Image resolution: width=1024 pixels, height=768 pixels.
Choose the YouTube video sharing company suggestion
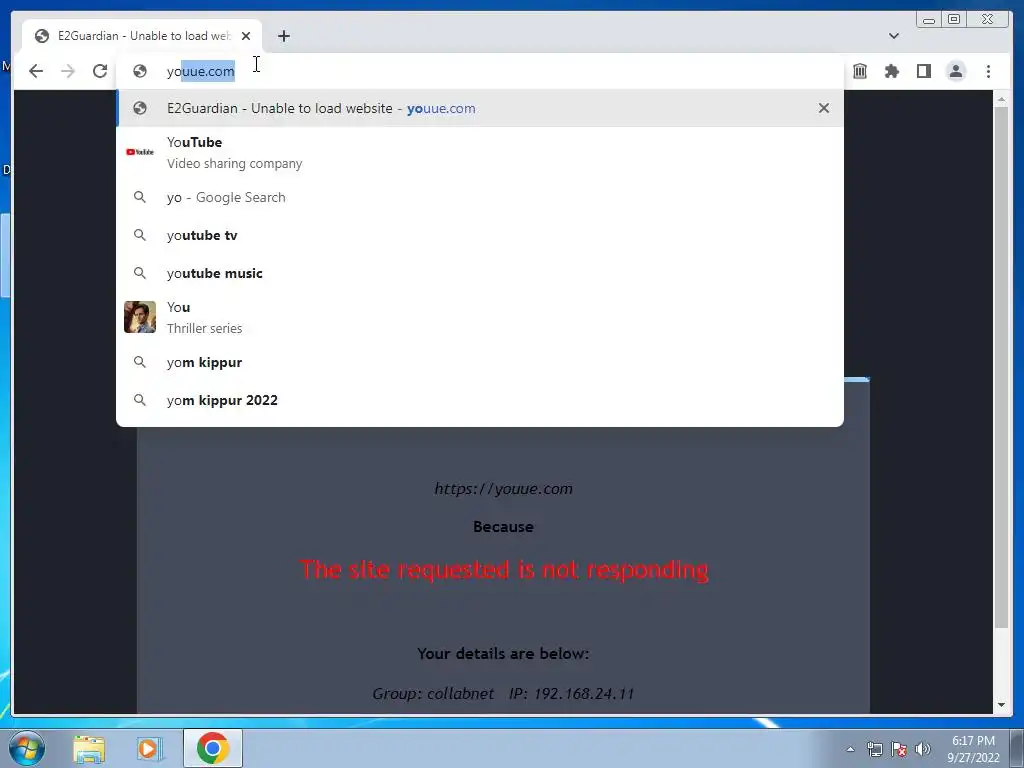point(480,152)
